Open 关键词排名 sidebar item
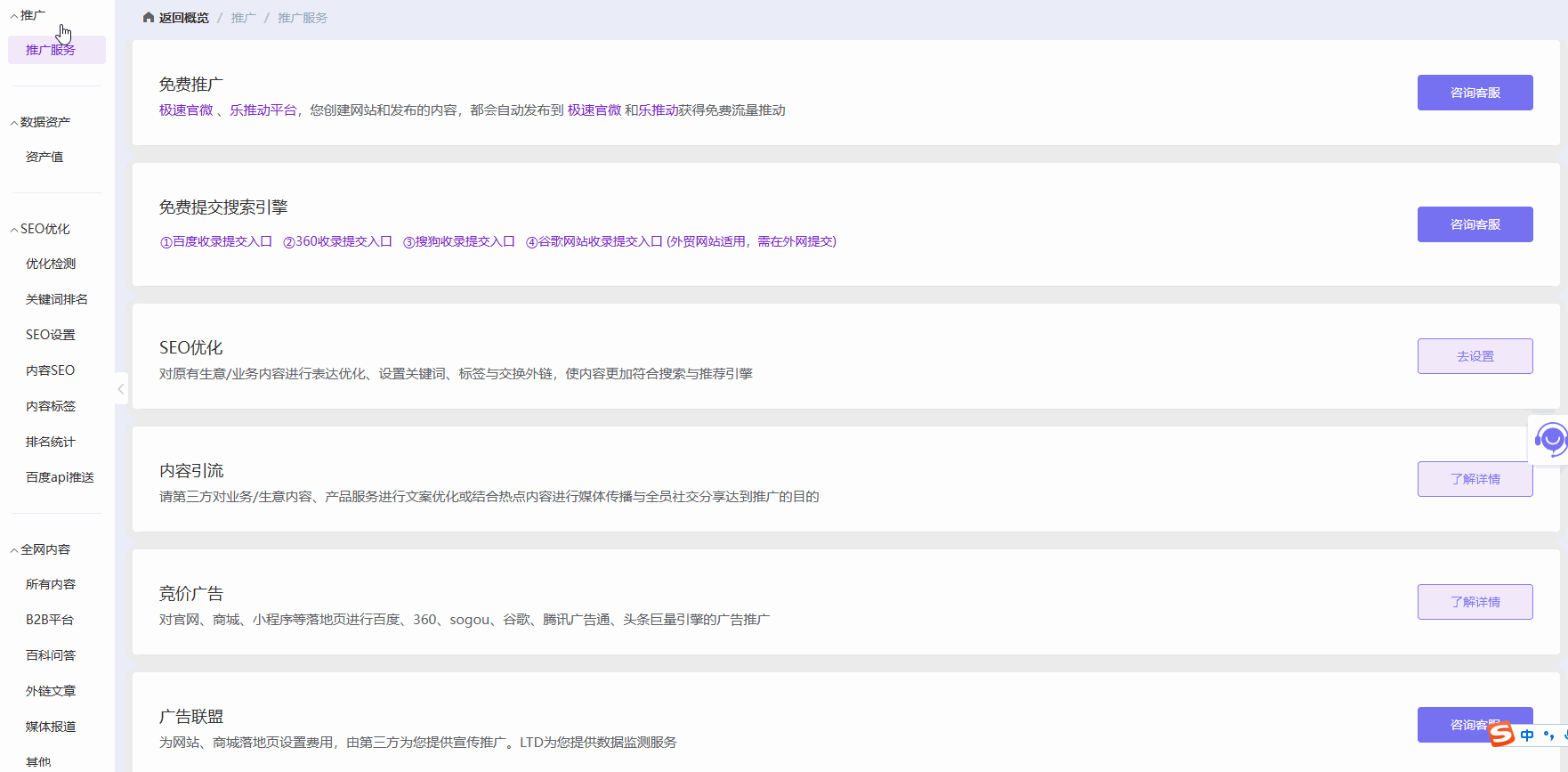 tap(57, 299)
